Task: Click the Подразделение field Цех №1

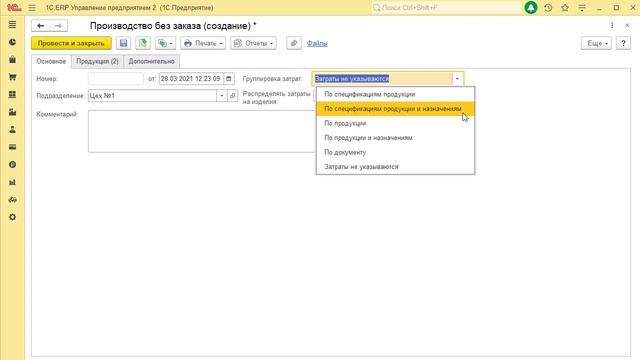Action: [x=152, y=96]
